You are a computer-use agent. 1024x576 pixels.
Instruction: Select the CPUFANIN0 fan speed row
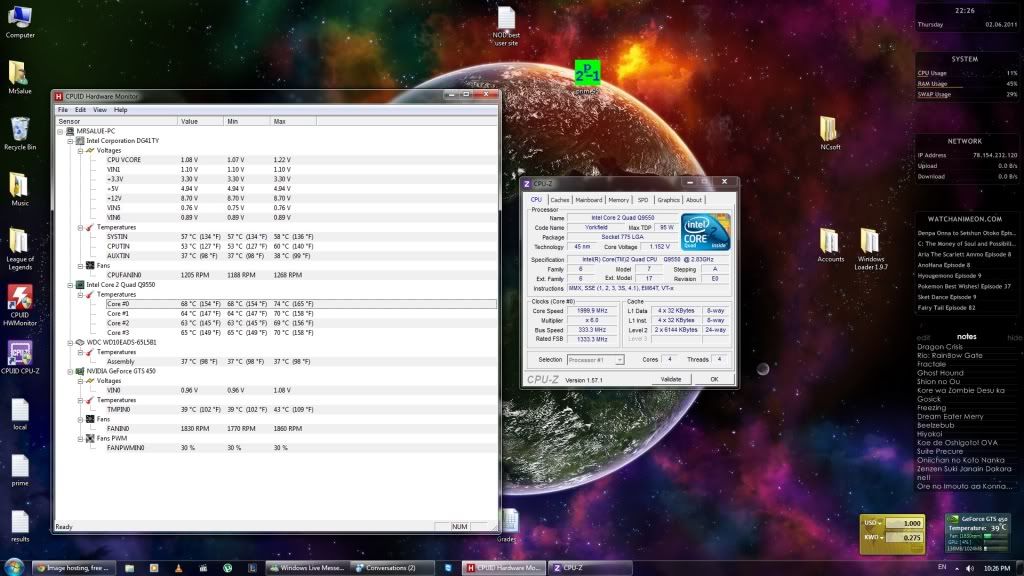(300, 275)
